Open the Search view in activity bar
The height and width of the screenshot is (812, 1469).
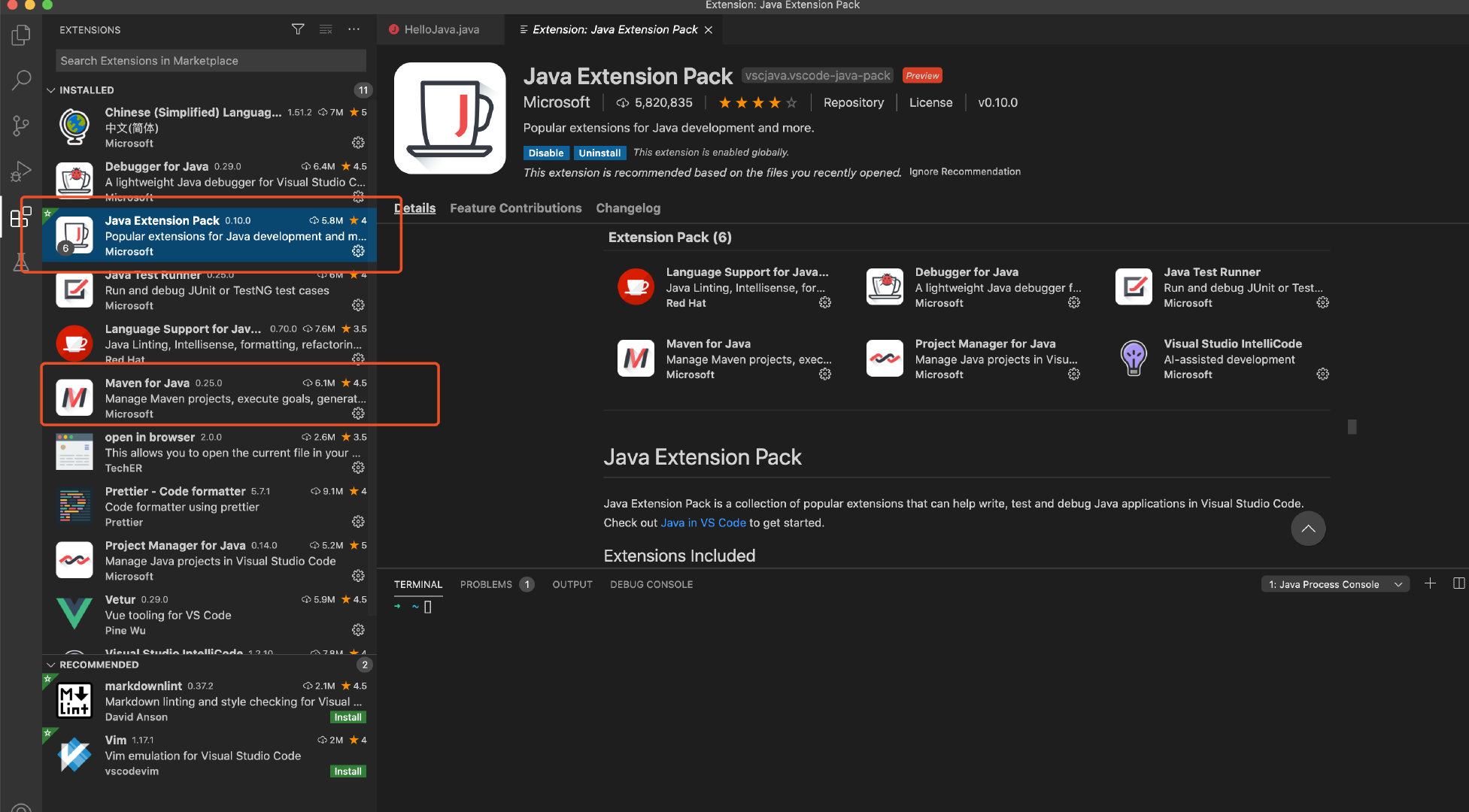coord(21,80)
